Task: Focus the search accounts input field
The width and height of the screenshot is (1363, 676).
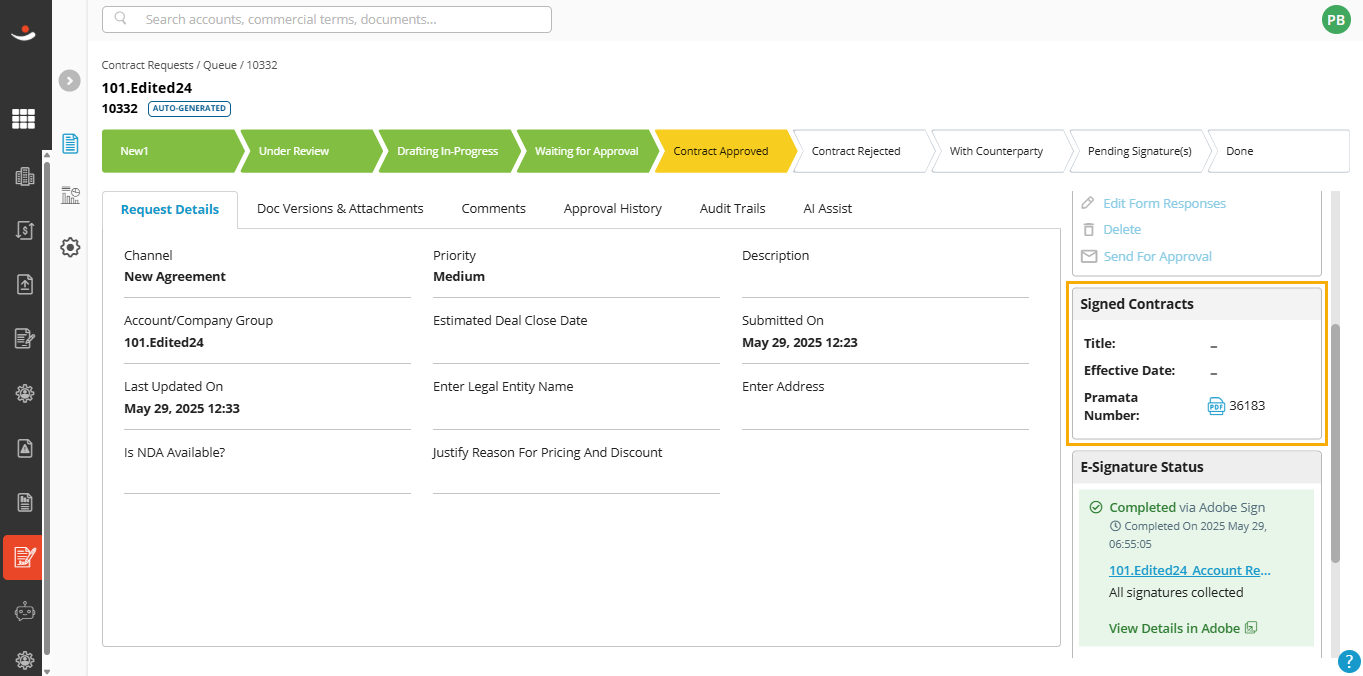Action: click(x=327, y=19)
